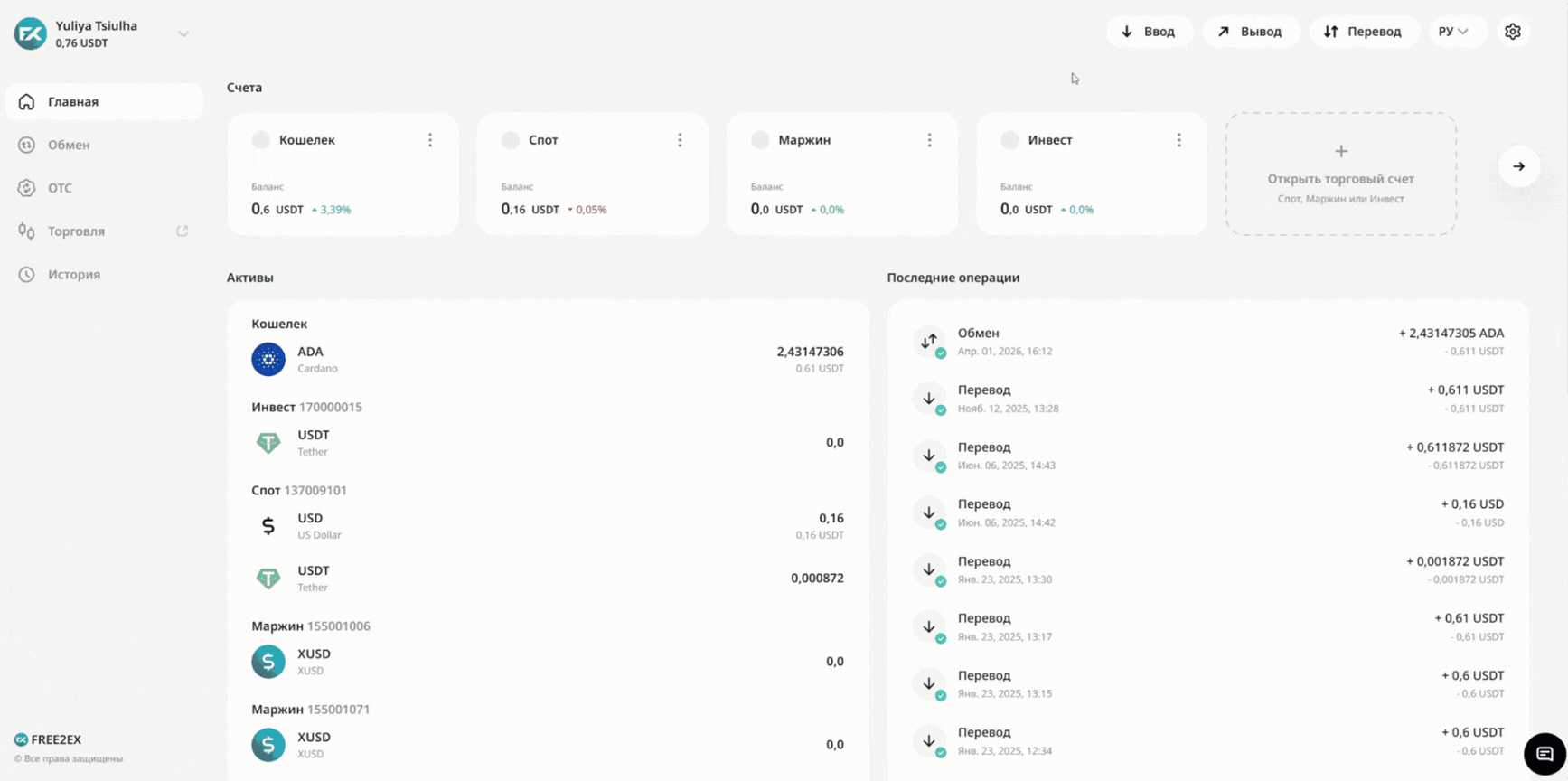
Task: Select the Маржин account radio circle
Action: click(760, 140)
